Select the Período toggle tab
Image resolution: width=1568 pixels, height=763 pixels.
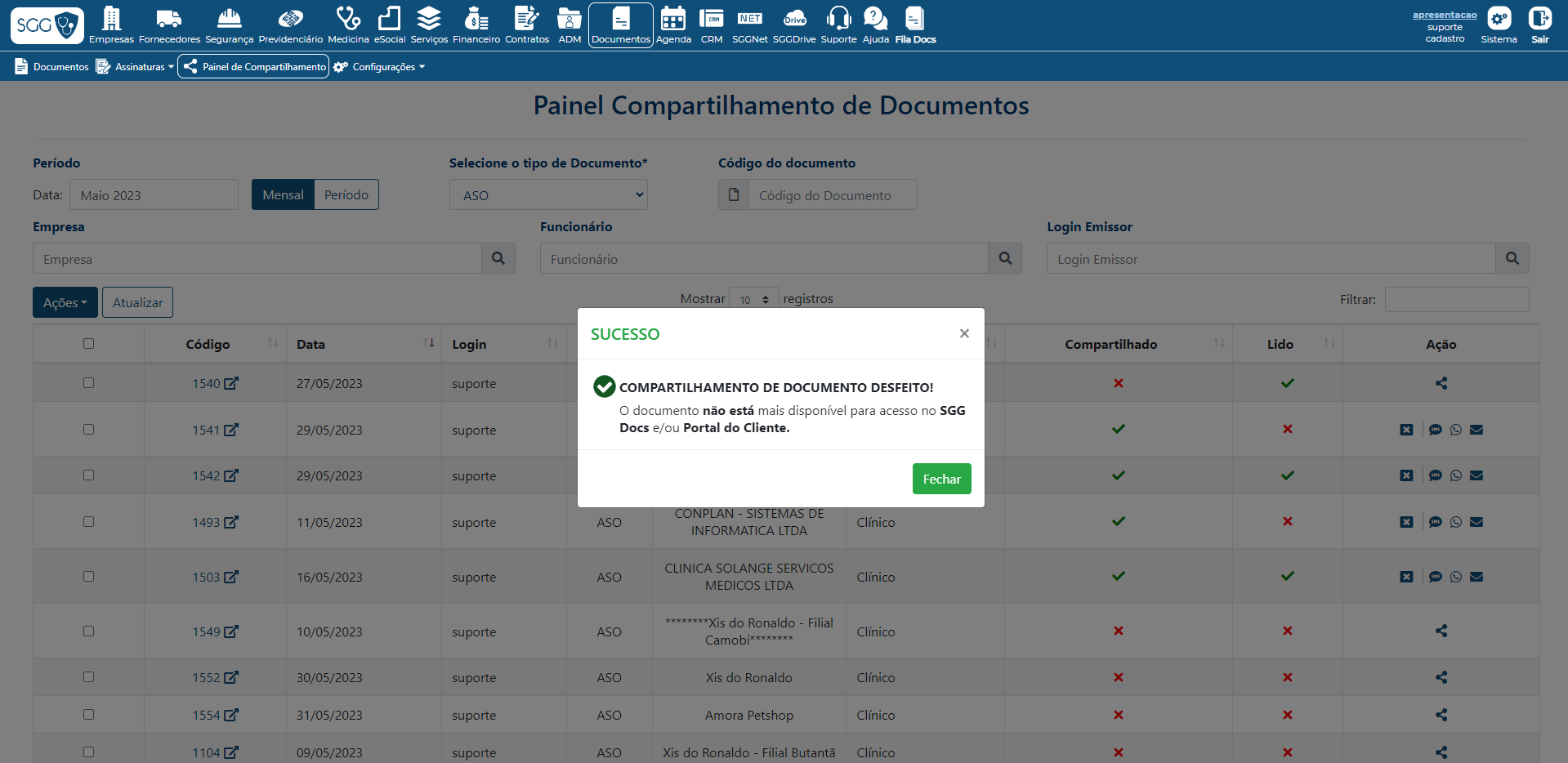(346, 194)
